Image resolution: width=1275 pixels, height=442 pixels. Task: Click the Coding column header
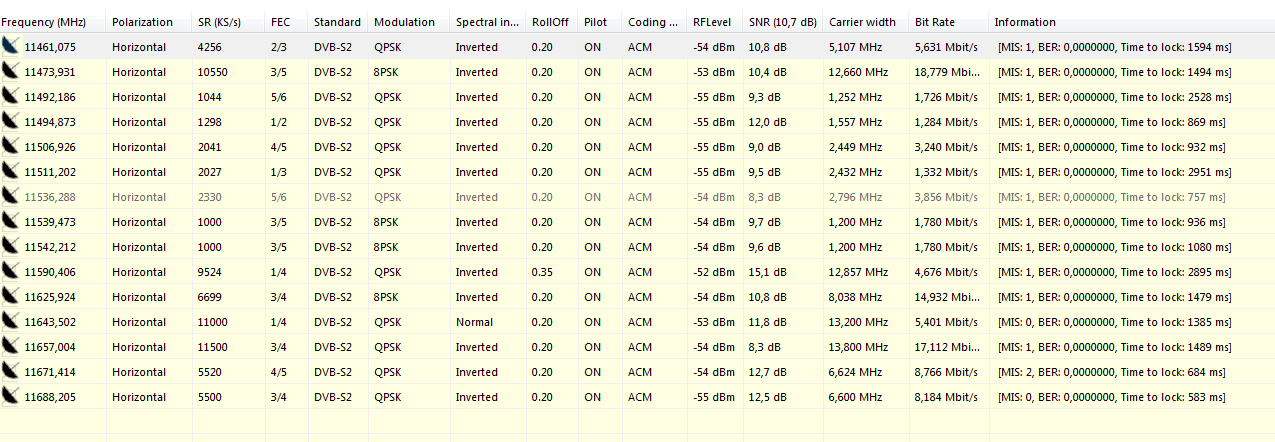click(655, 22)
